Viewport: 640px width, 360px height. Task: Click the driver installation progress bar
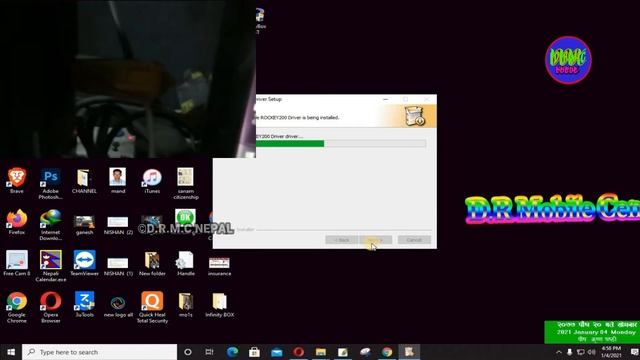(340, 144)
